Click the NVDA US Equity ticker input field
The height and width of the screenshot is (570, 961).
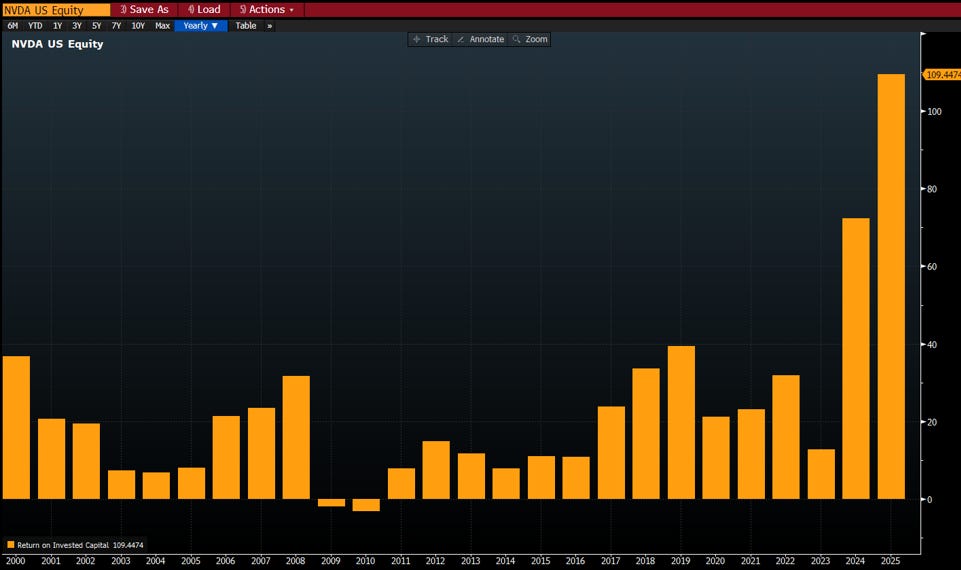click(x=56, y=10)
